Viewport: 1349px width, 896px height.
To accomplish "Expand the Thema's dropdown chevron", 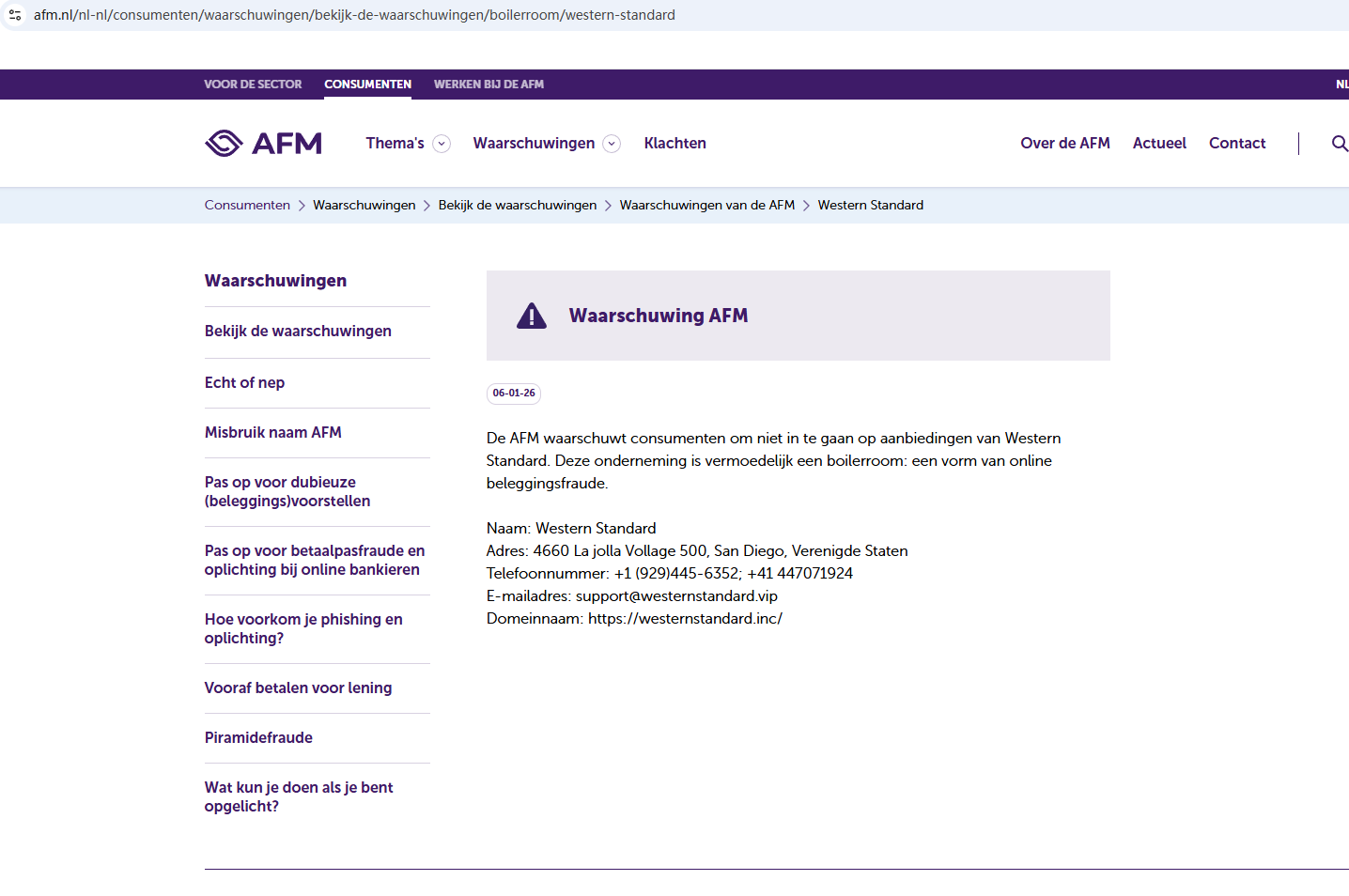I will (442, 144).
